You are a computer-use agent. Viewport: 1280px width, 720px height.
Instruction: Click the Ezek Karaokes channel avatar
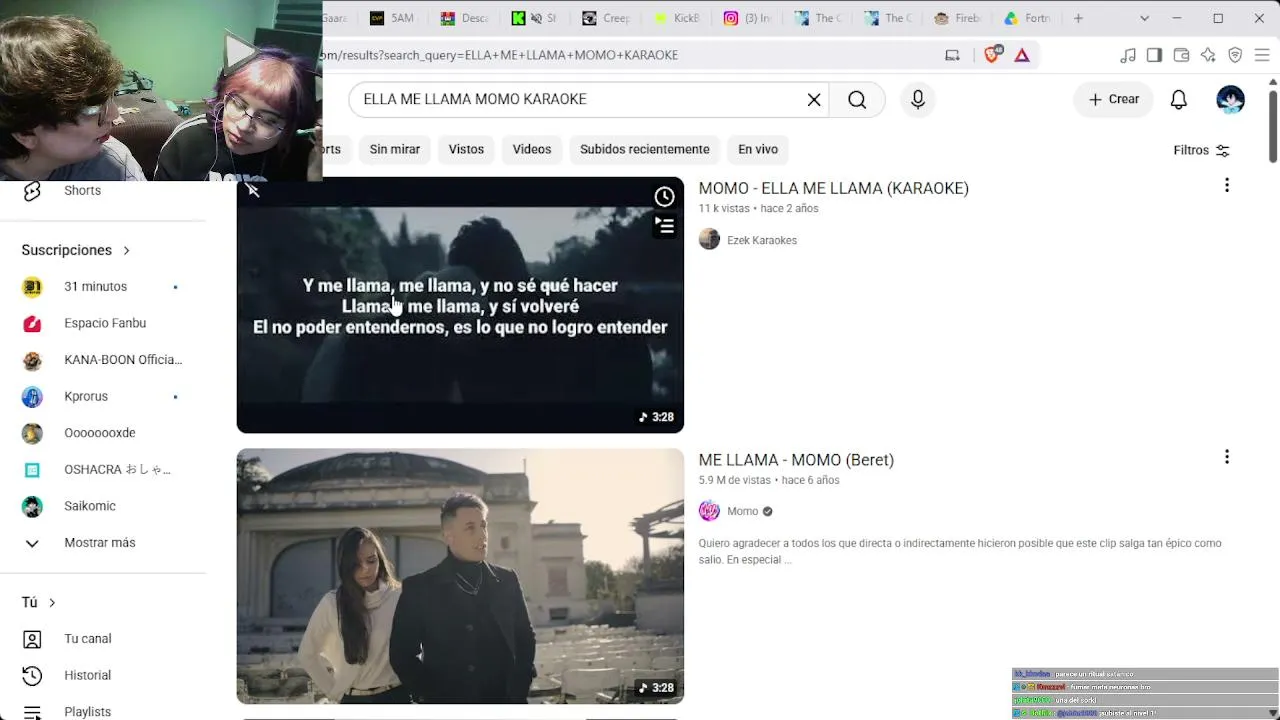(709, 240)
